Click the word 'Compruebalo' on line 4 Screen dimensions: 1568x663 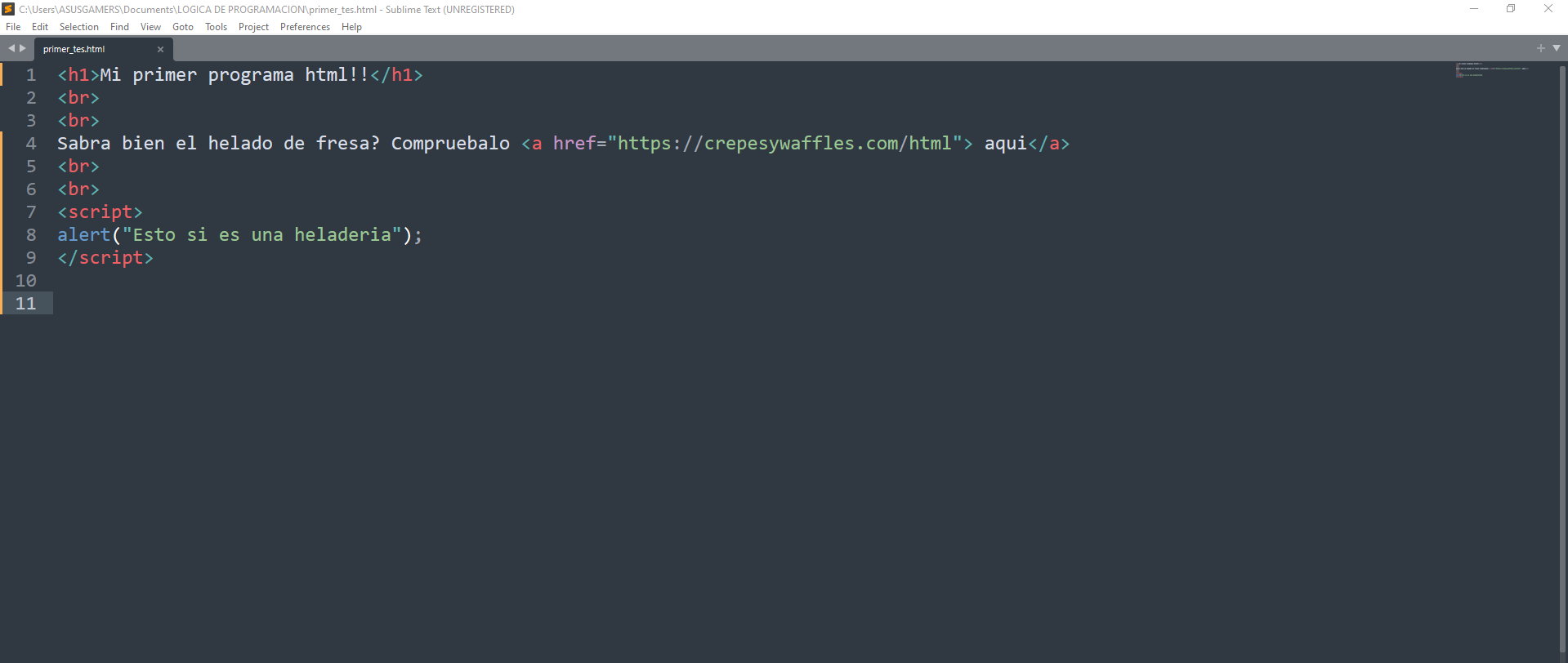pos(450,144)
